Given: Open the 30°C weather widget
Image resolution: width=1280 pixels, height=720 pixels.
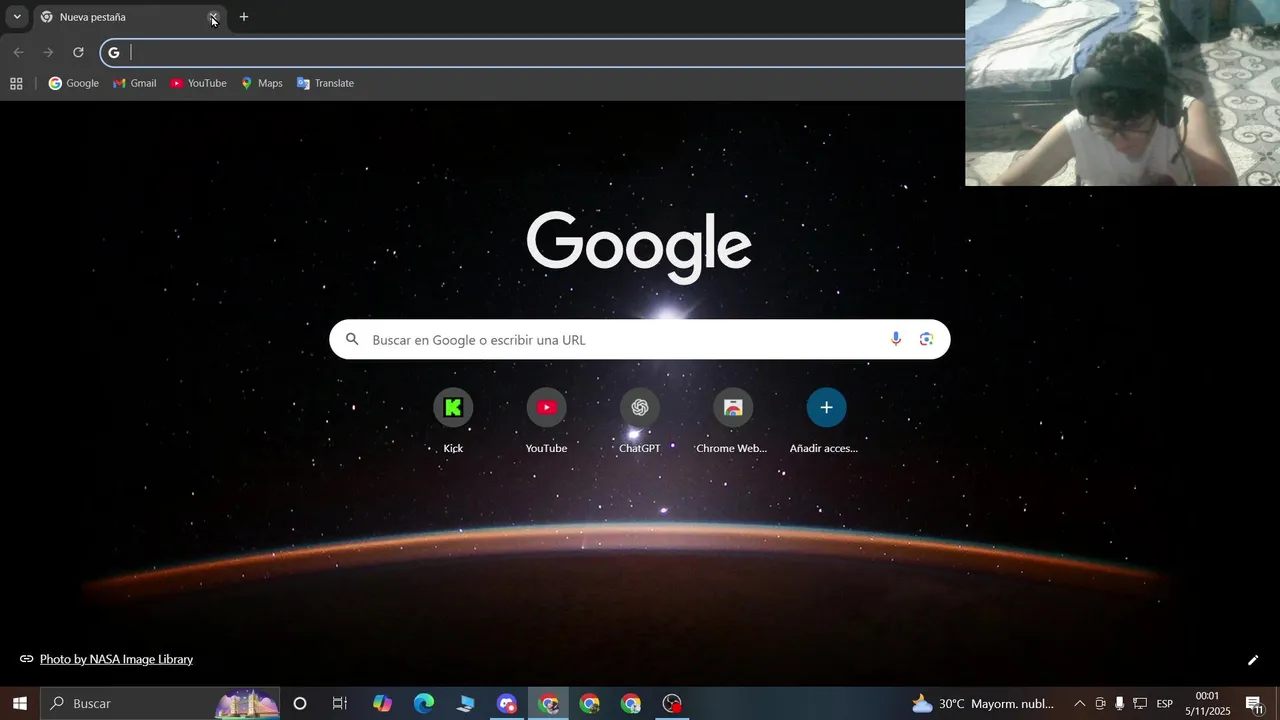Looking at the screenshot, I should click(982, 703).
